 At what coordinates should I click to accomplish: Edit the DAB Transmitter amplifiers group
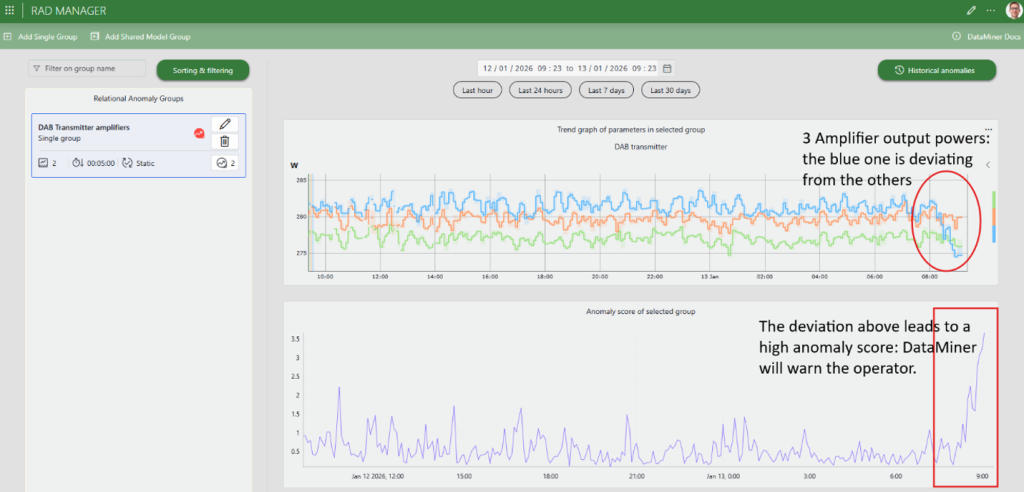225,124
